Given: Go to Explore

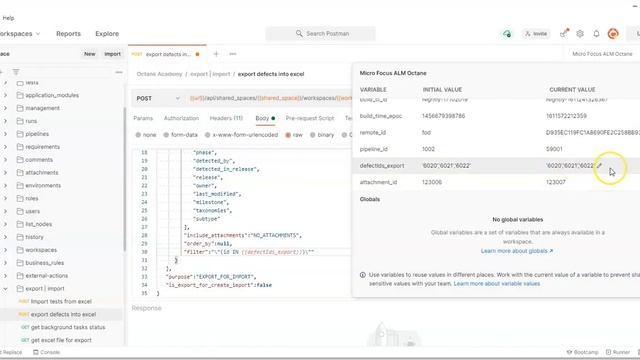Looking at the screenshot, I should [107, 33].
